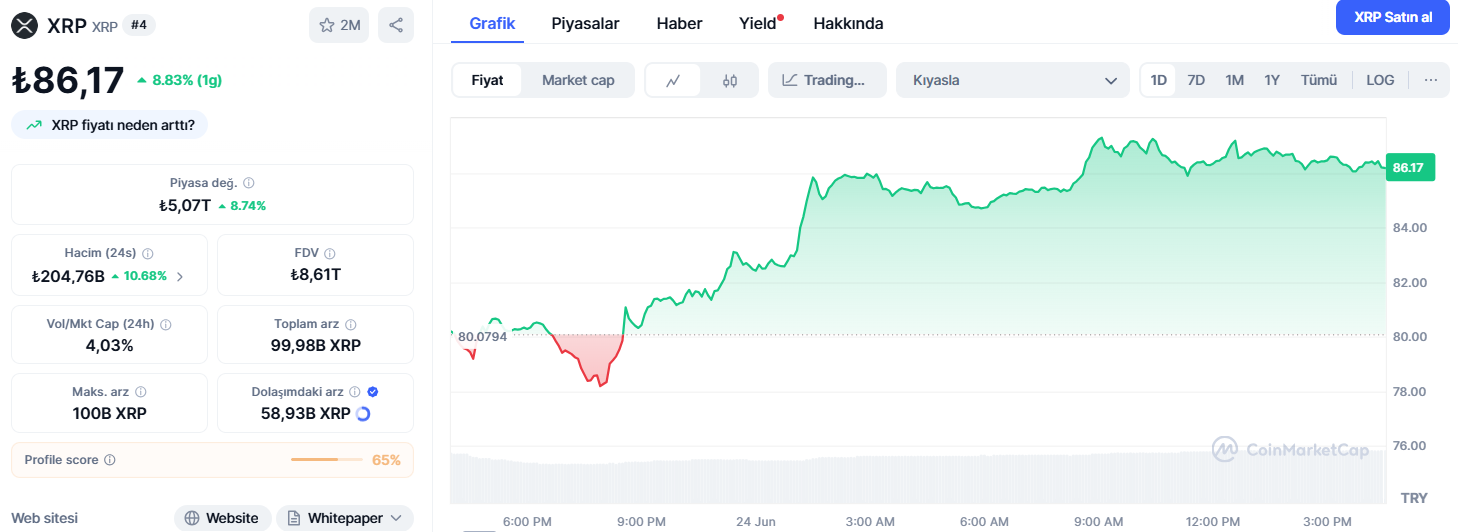This screenshot has height=532, width=1458.
Task: Open the Grafik tab
Action: coord(492,23)
